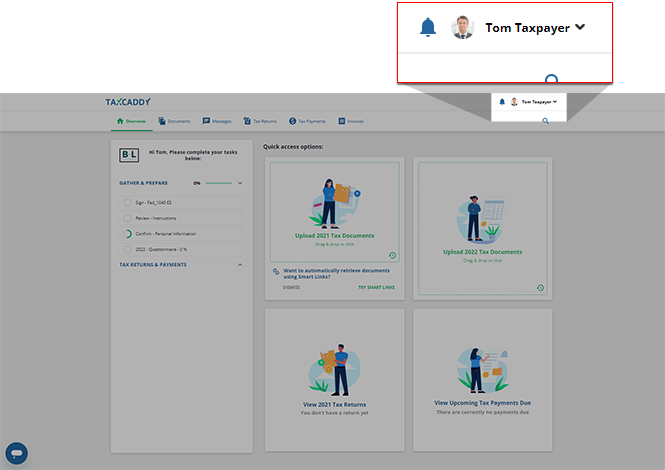This screenshot has height=470, width=665.
Task: Open the Tax Payments tab
Action: tap(307, 121)
